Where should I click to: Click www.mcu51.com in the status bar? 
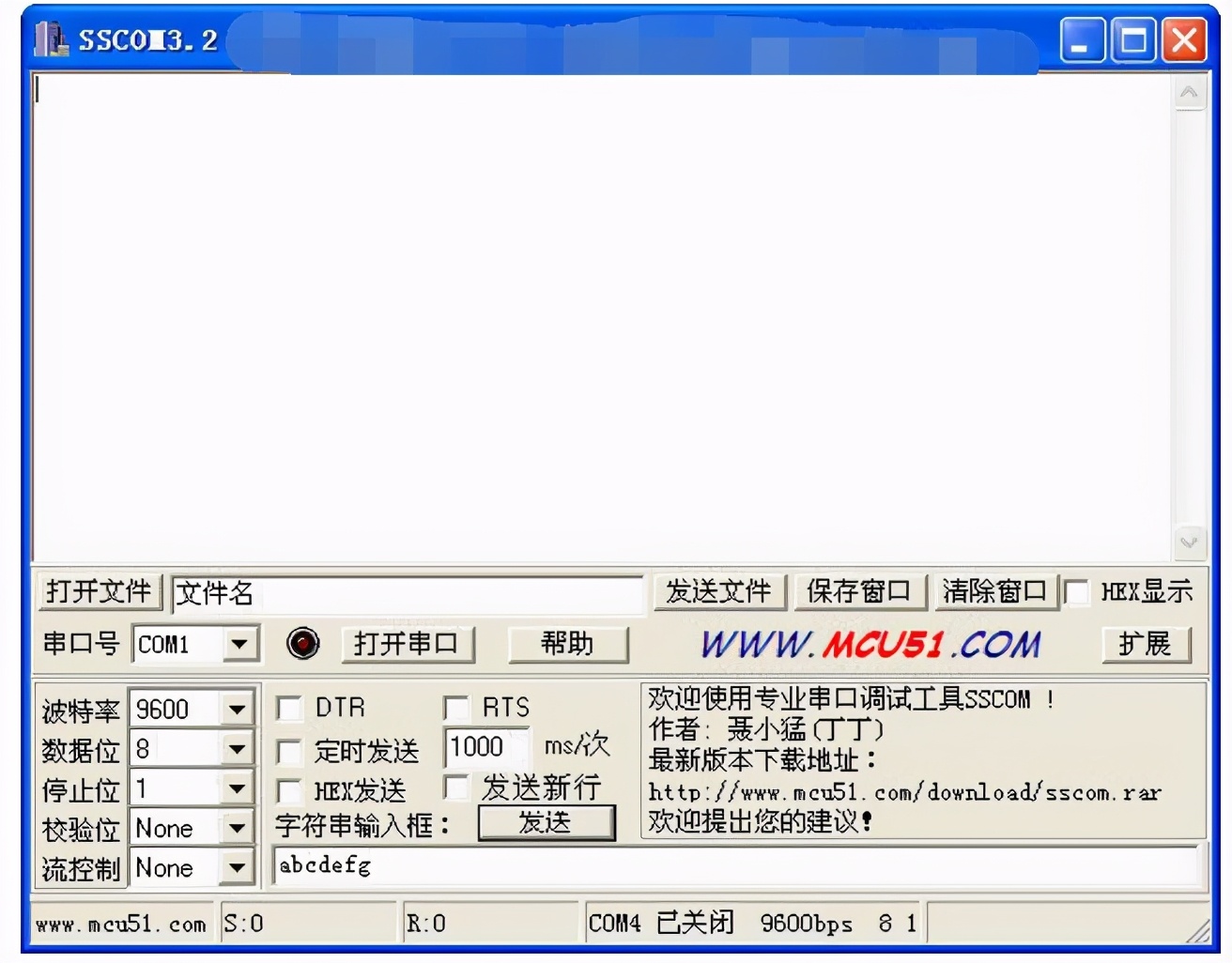click(x=121, y=925)
